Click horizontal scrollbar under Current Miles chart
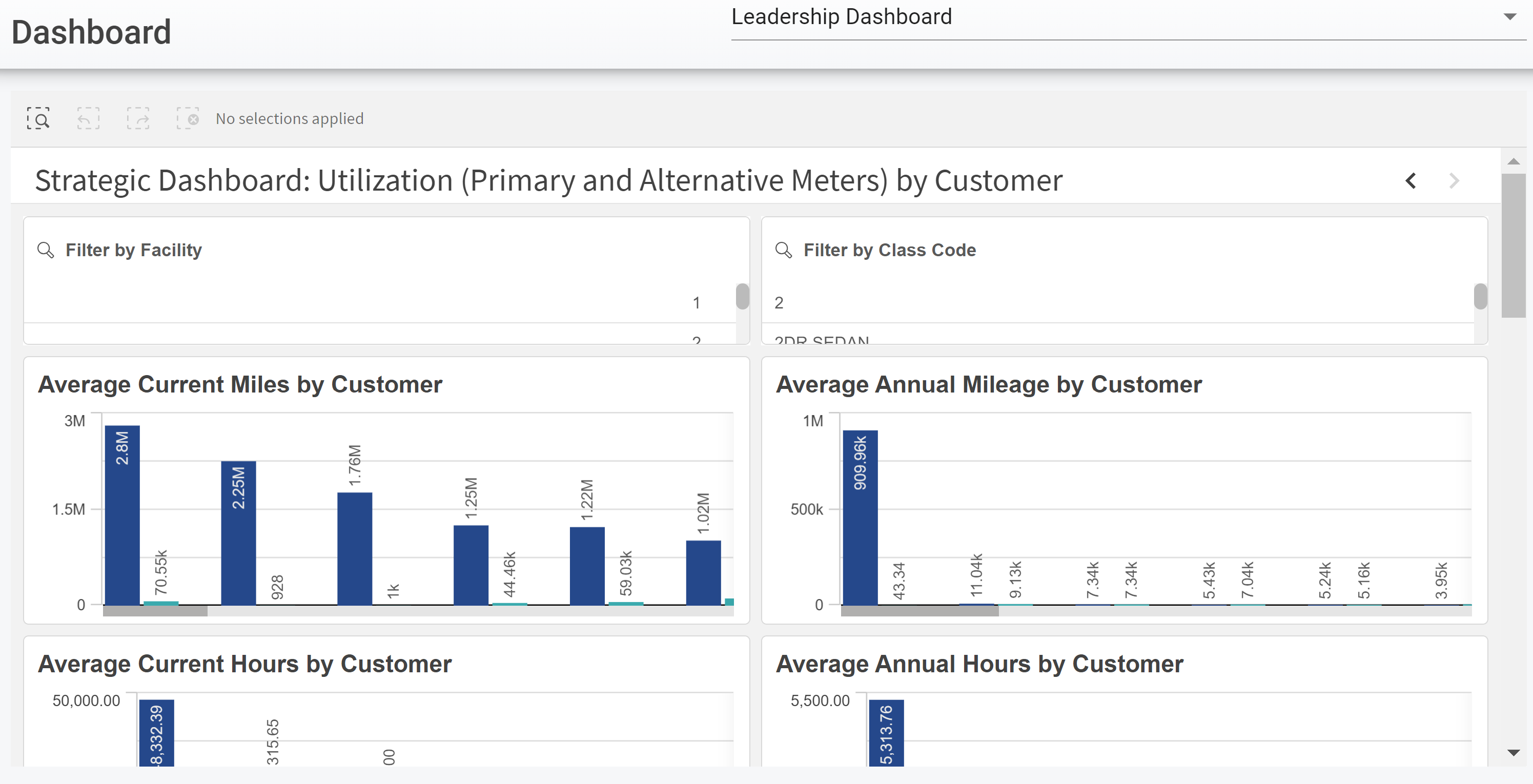 (x=155, y=611)
